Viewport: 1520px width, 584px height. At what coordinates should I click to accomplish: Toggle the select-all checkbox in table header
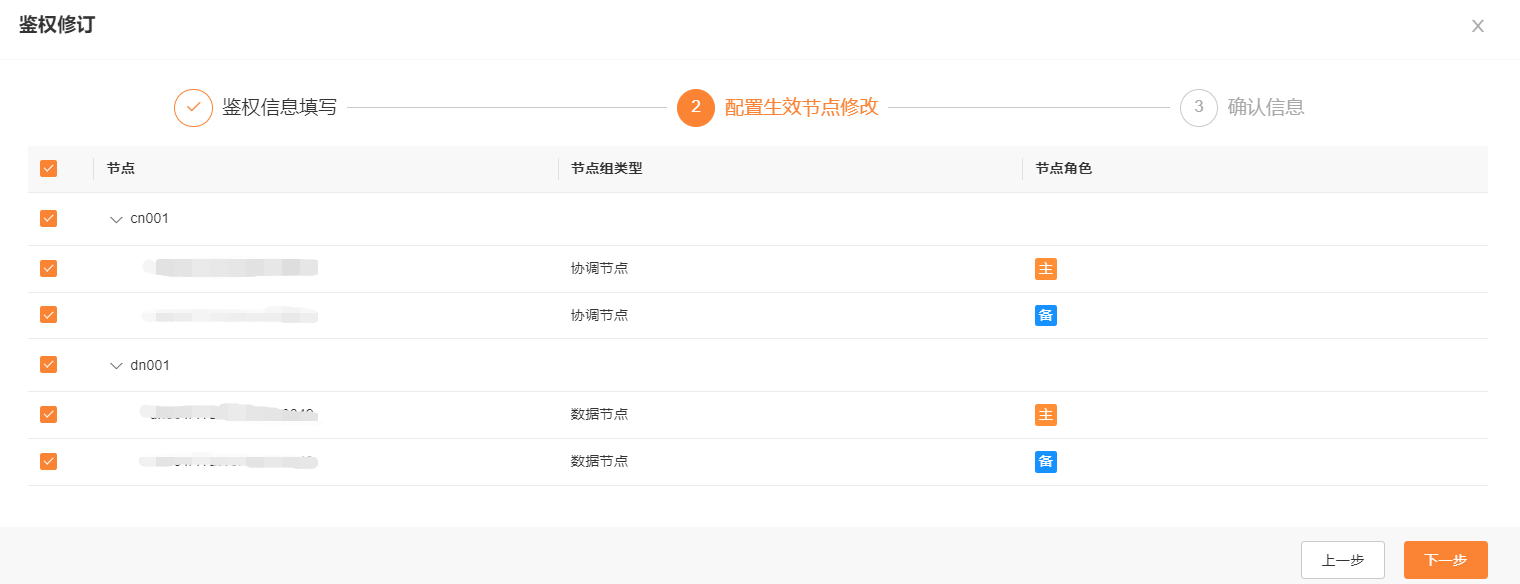(48, 168)
